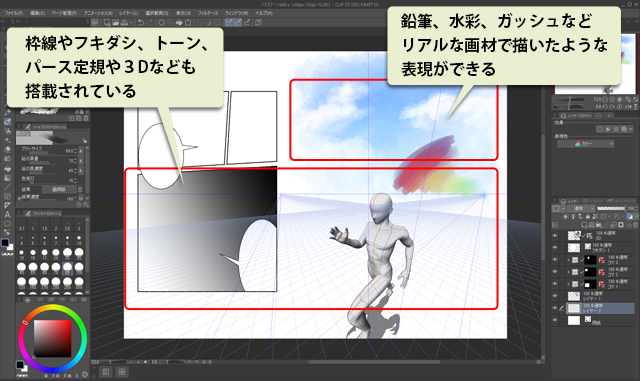Screen dimensions: 640x381
Task: Hide the 用紙 paper layer
Action: point(555,321)
